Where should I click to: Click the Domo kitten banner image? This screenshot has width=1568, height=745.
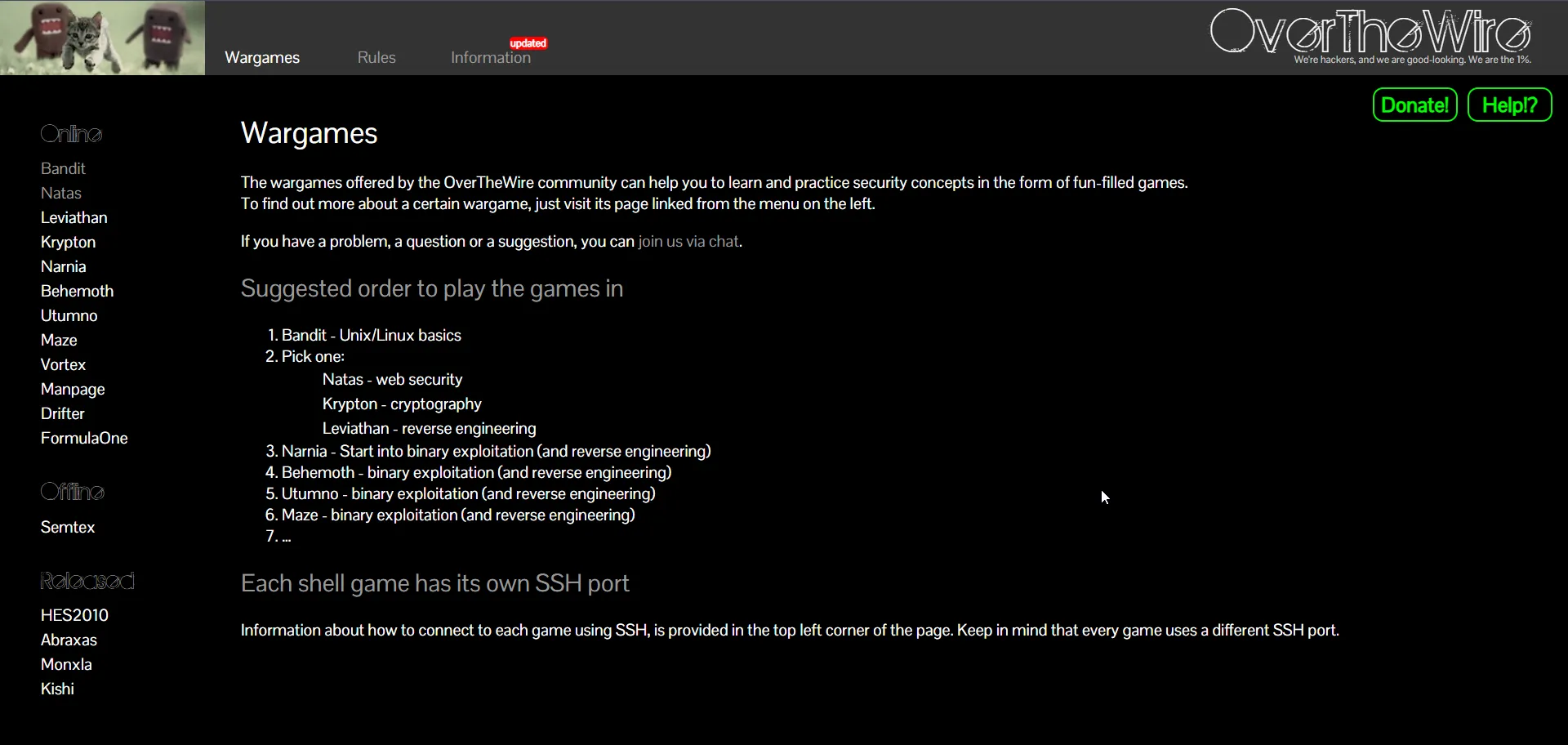coord(102,38)
